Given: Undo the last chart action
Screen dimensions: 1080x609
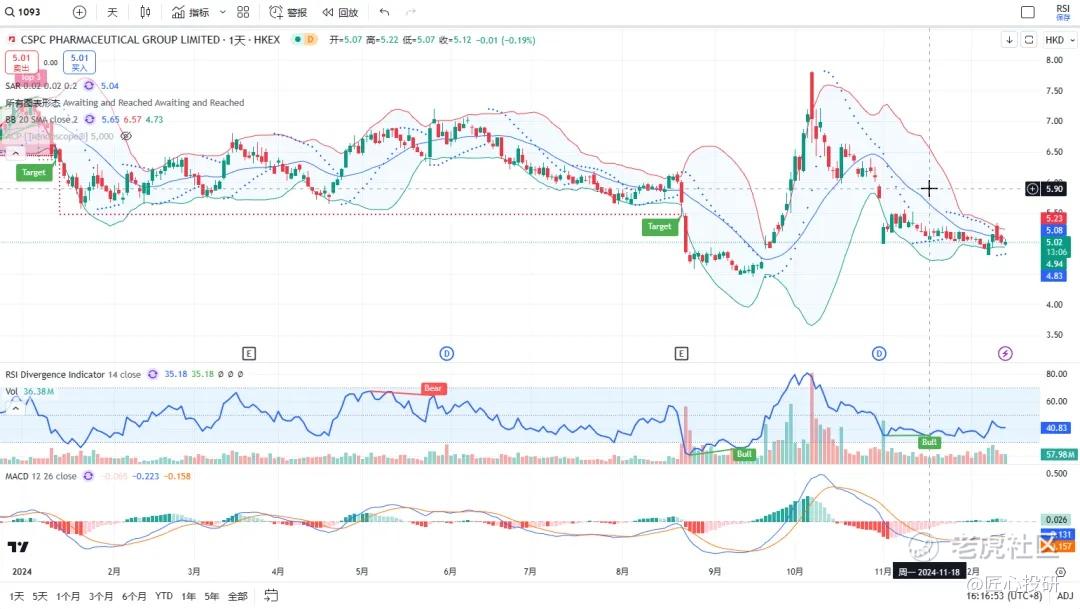Looking at the screenshot, I should click(x=384, y=12).
